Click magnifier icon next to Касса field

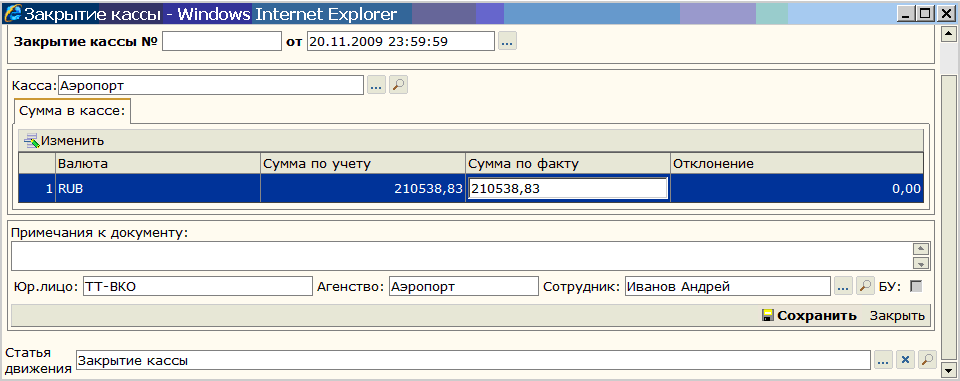coord(399,86)
